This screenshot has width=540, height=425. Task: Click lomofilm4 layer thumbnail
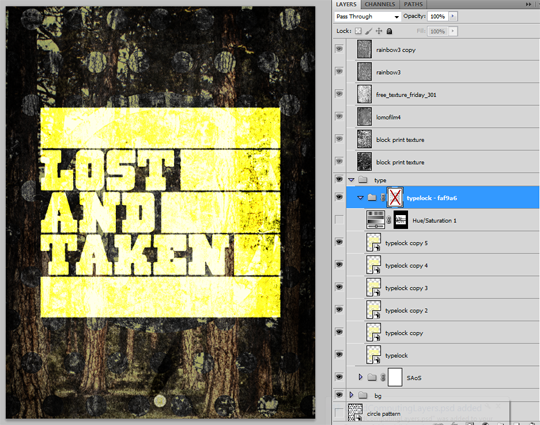(x=364, y=117)
